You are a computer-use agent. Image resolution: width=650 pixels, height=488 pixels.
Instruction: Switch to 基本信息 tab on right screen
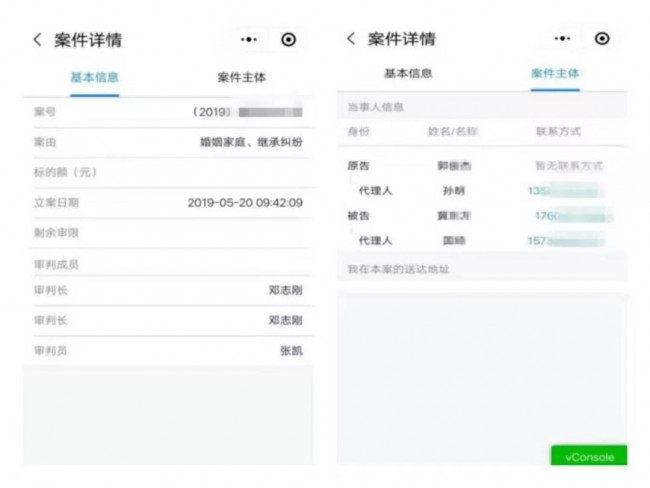(408, 74)
